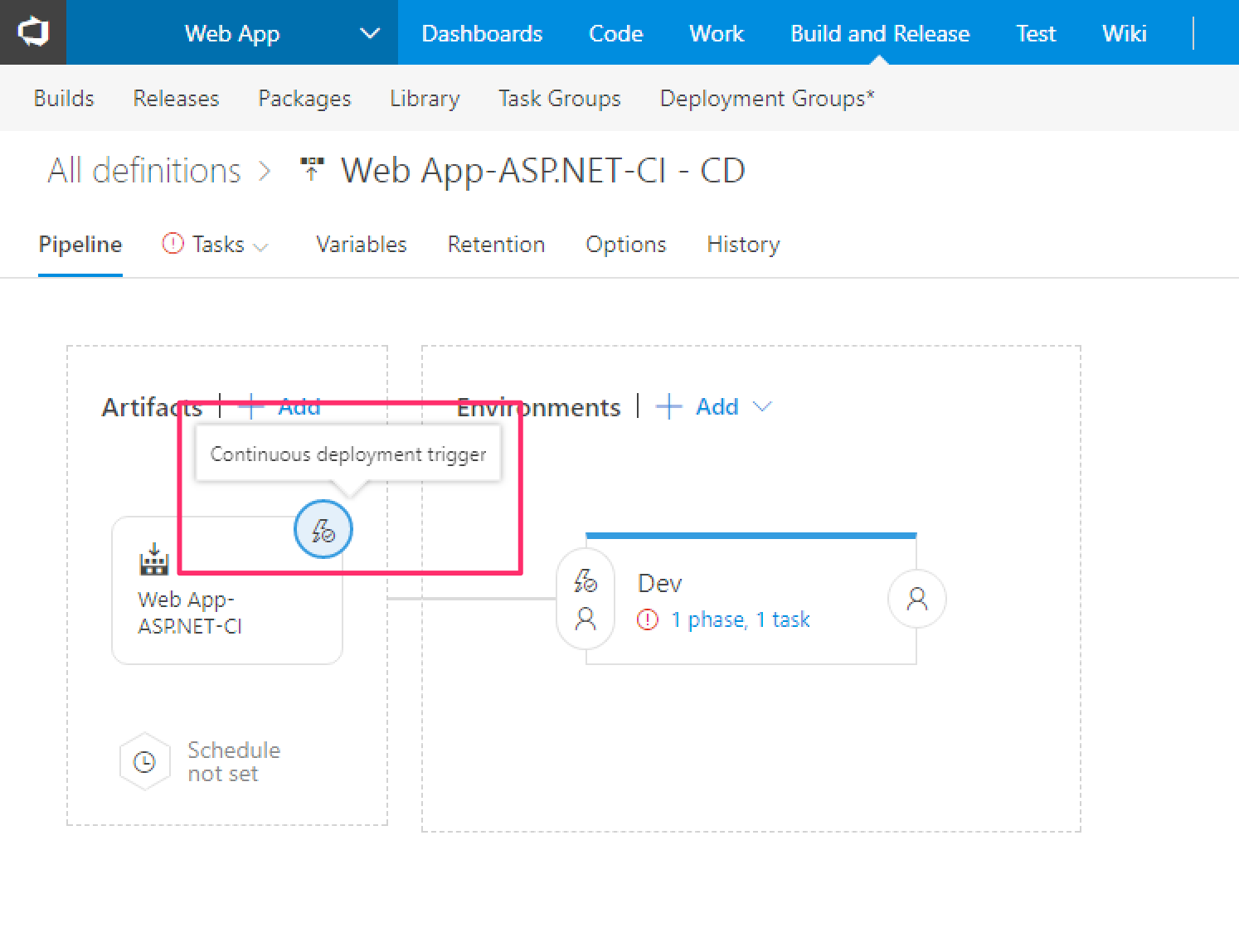Select the Pipeline tab
The image size is (1239, 952).
click(x=80, y=245)
